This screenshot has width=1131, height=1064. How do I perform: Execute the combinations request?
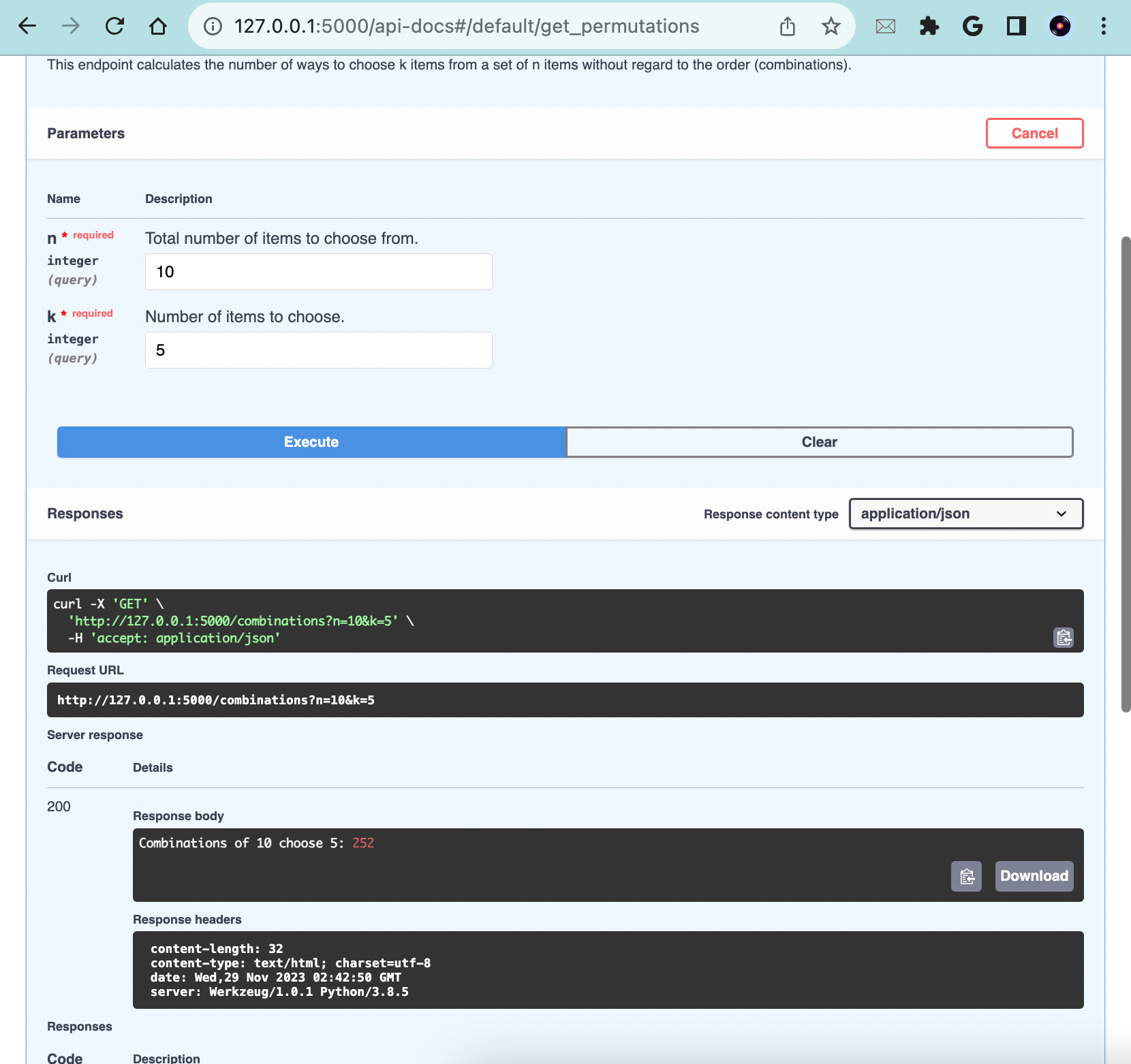tap(311, 442)
